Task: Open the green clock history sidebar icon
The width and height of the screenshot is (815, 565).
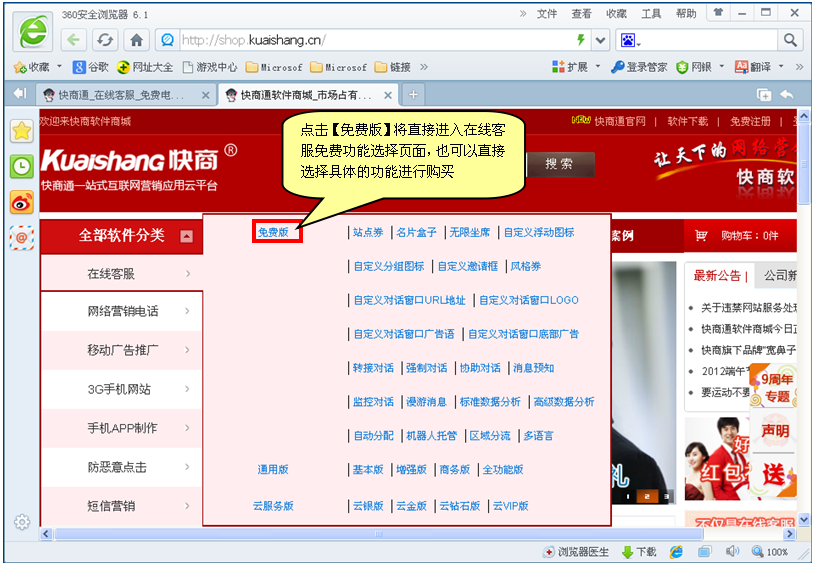Action: [21, 166]
